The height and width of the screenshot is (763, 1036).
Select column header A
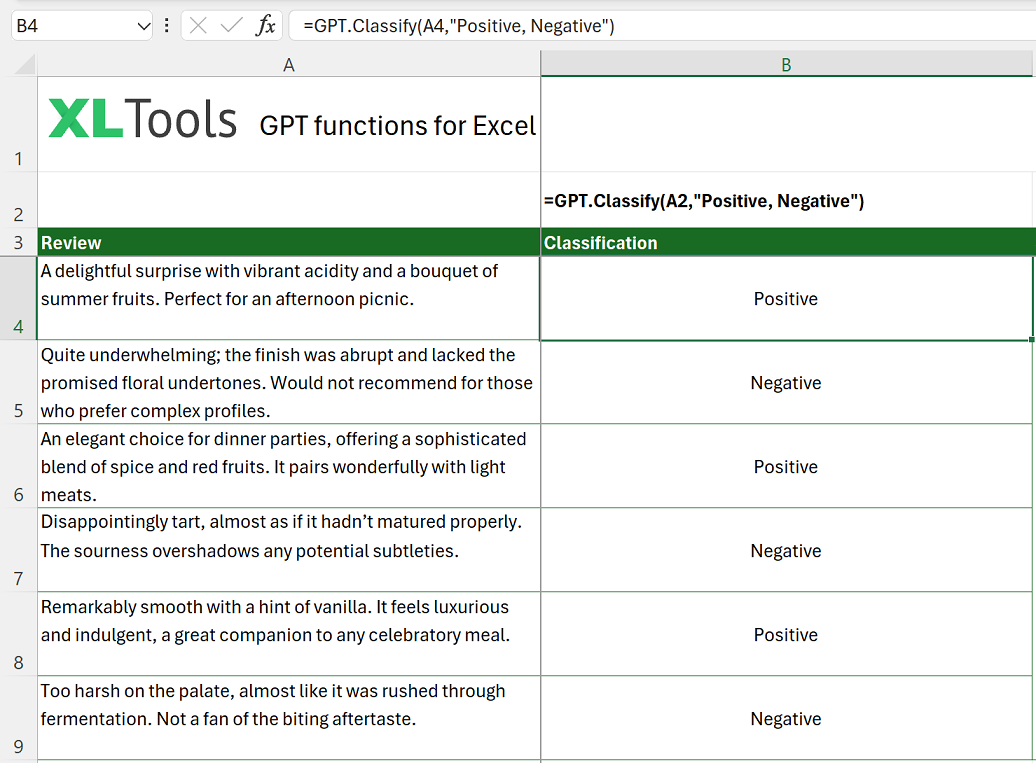288,64
